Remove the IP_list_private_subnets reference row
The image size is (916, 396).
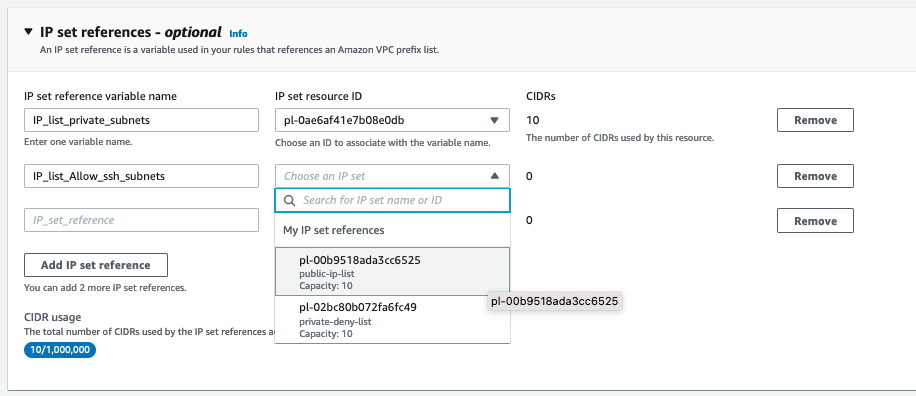(x=815, y=120)
